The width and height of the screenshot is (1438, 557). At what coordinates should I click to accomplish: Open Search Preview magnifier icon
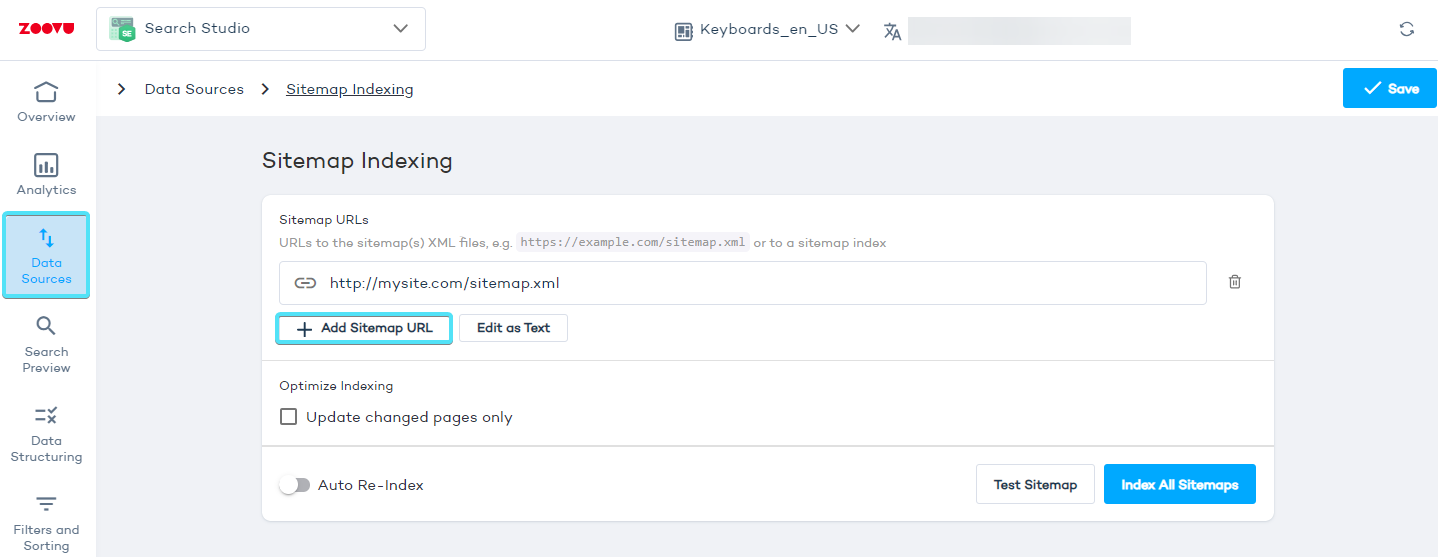[x=46, y=326]
